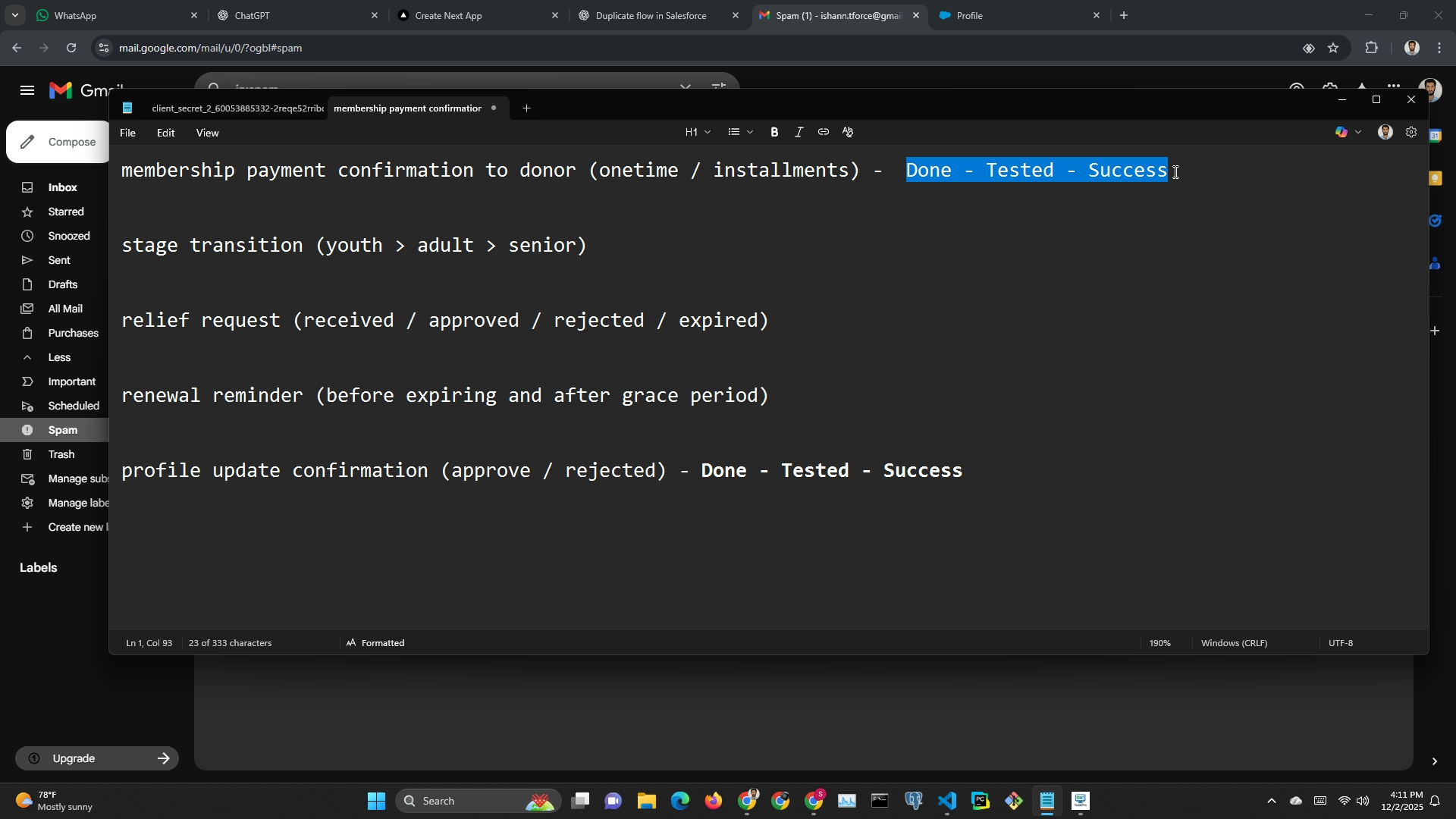1456x819 pixels.
Task: Collapse Gmail sidebar with Less
Action: coord(58,357)
